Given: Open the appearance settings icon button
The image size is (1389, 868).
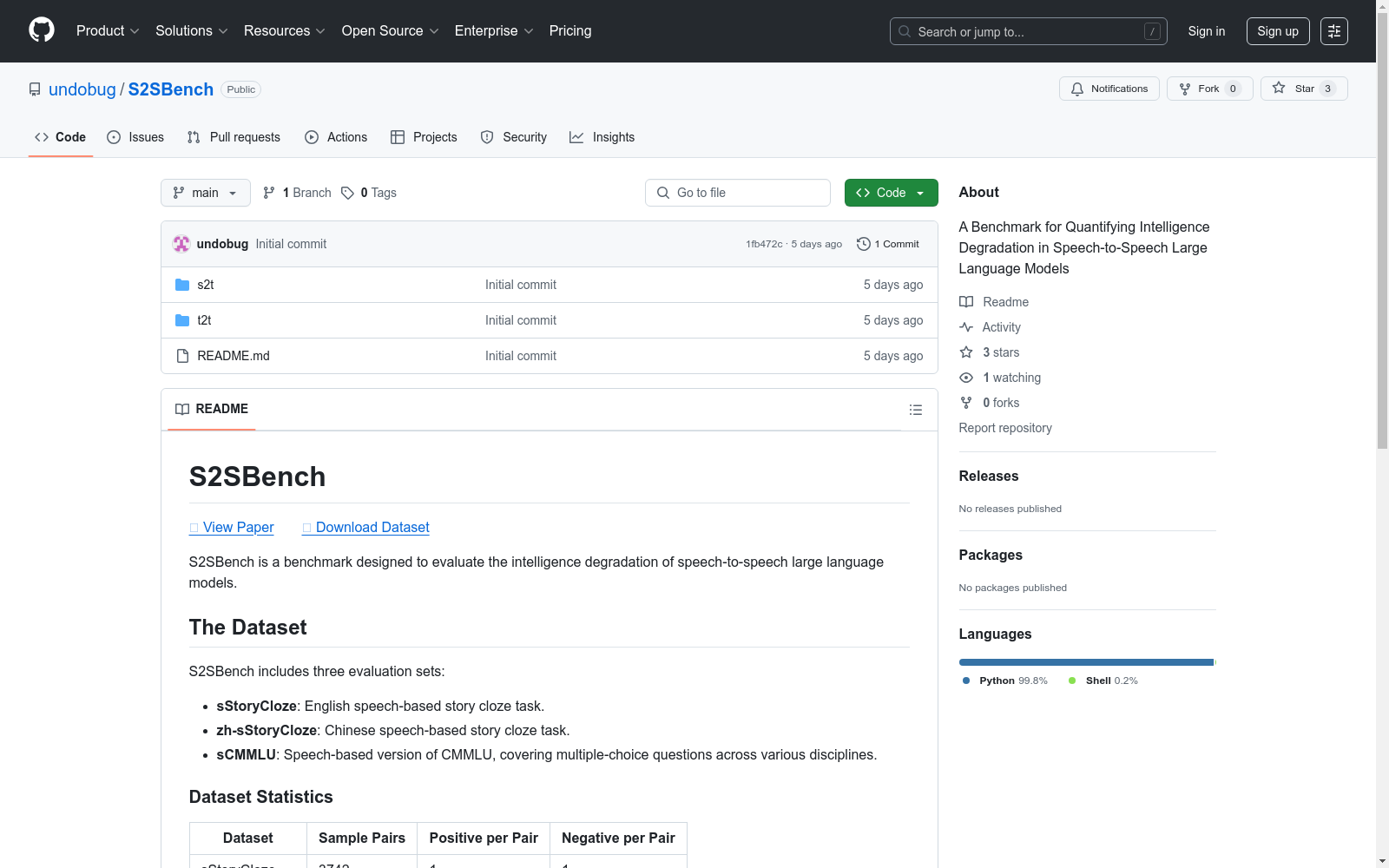Looking at the screenshot, I should pos(1334,31).
